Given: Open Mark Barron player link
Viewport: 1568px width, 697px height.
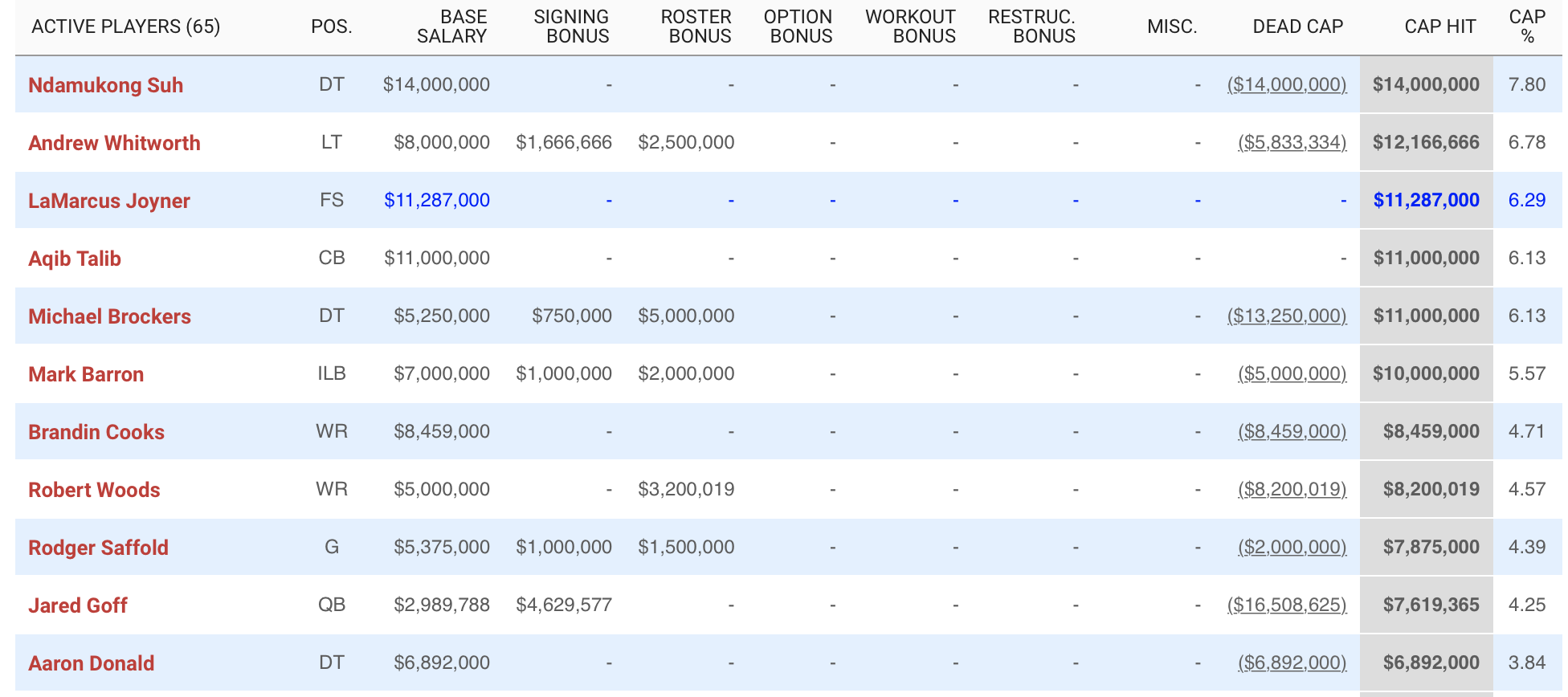Looking at the screenshot, I should coord(86,374).
